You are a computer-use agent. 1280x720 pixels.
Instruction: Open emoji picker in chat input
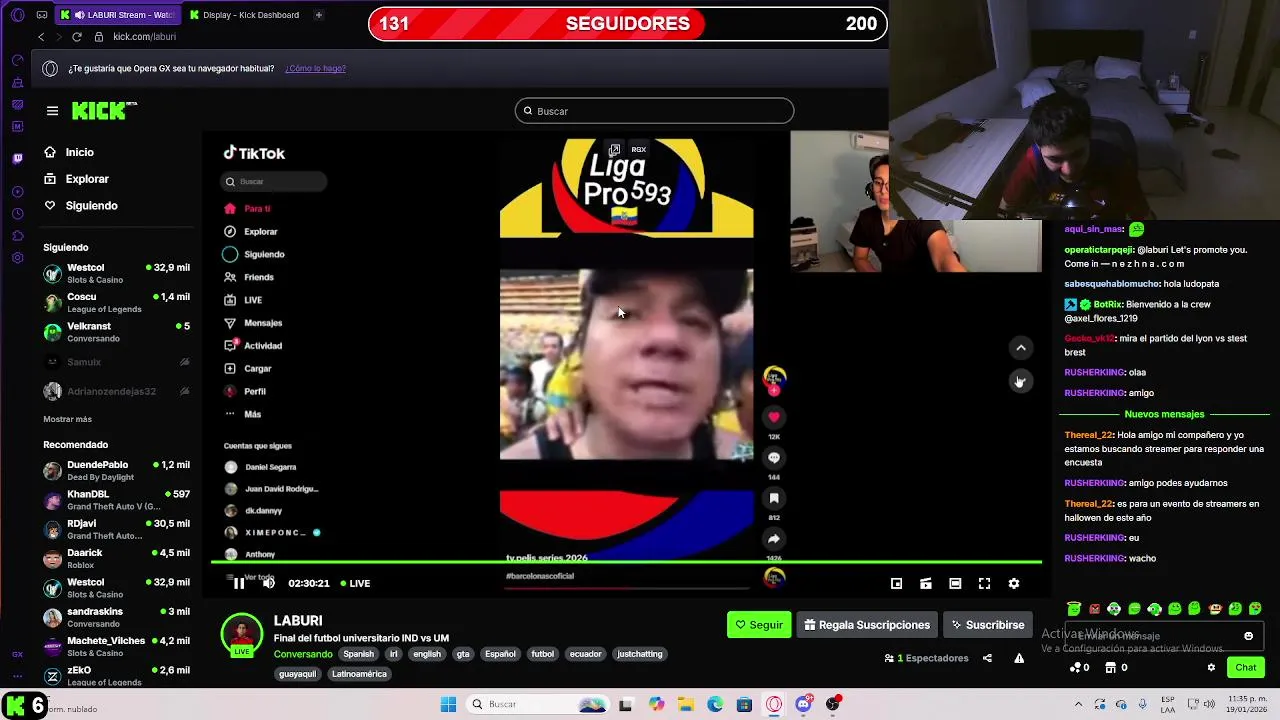(x=1248, y=636)
